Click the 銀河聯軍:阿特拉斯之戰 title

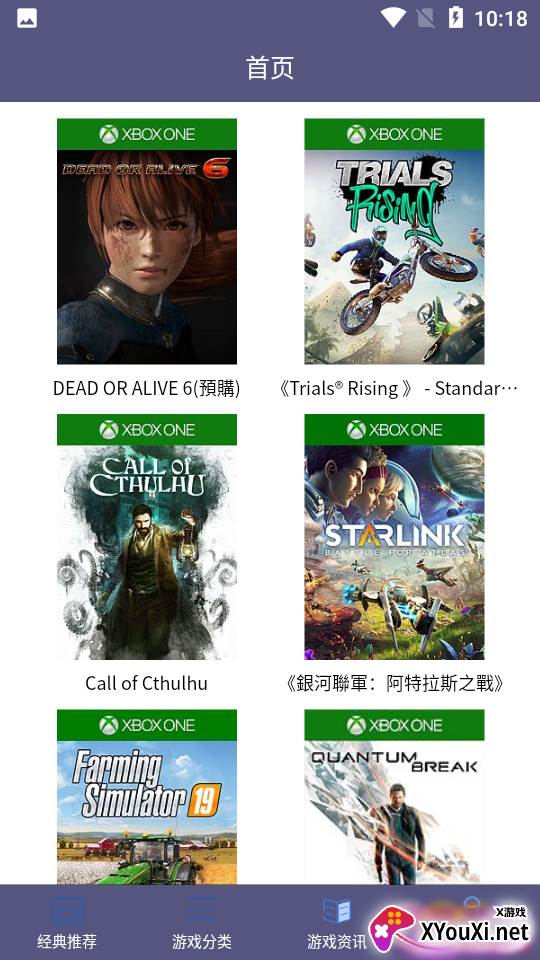point(394,683)
